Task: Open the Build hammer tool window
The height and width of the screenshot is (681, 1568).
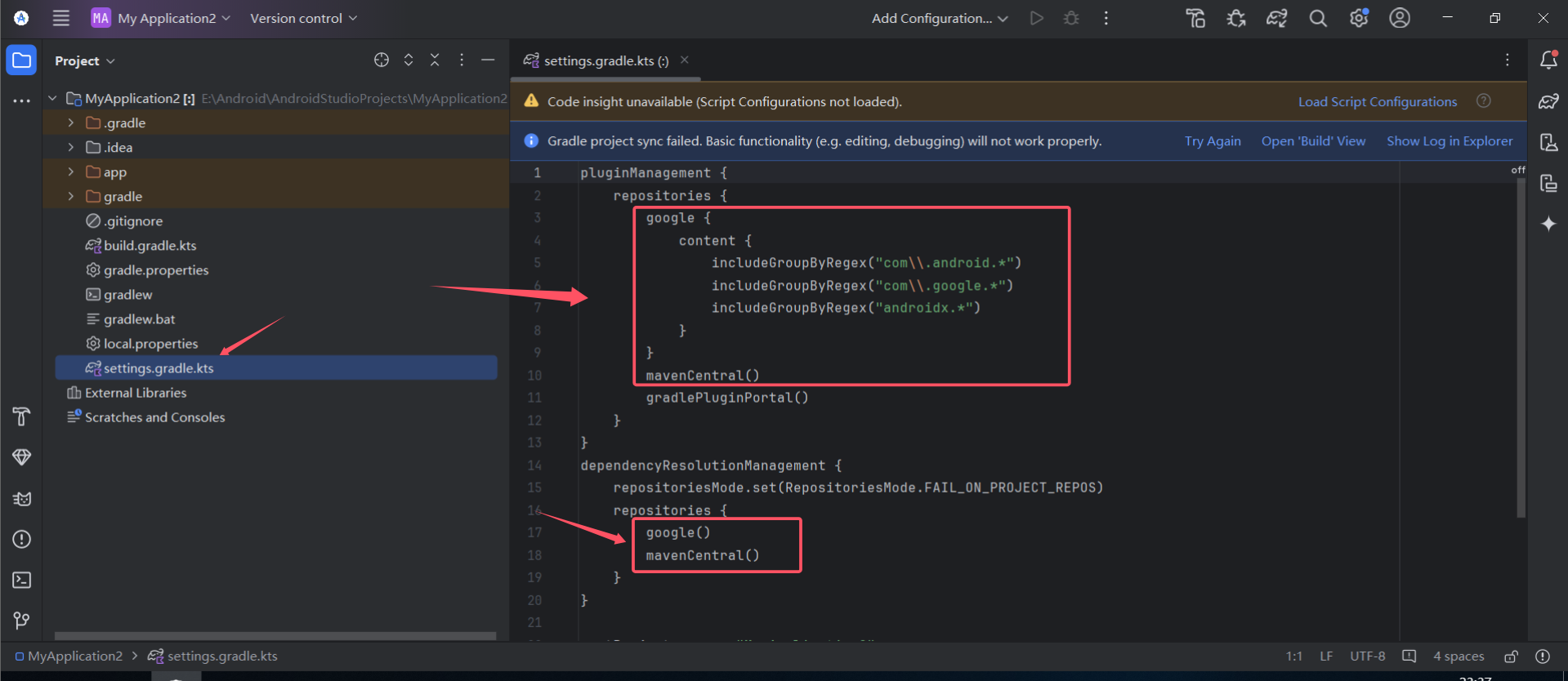Action: (x=22, y=416)
